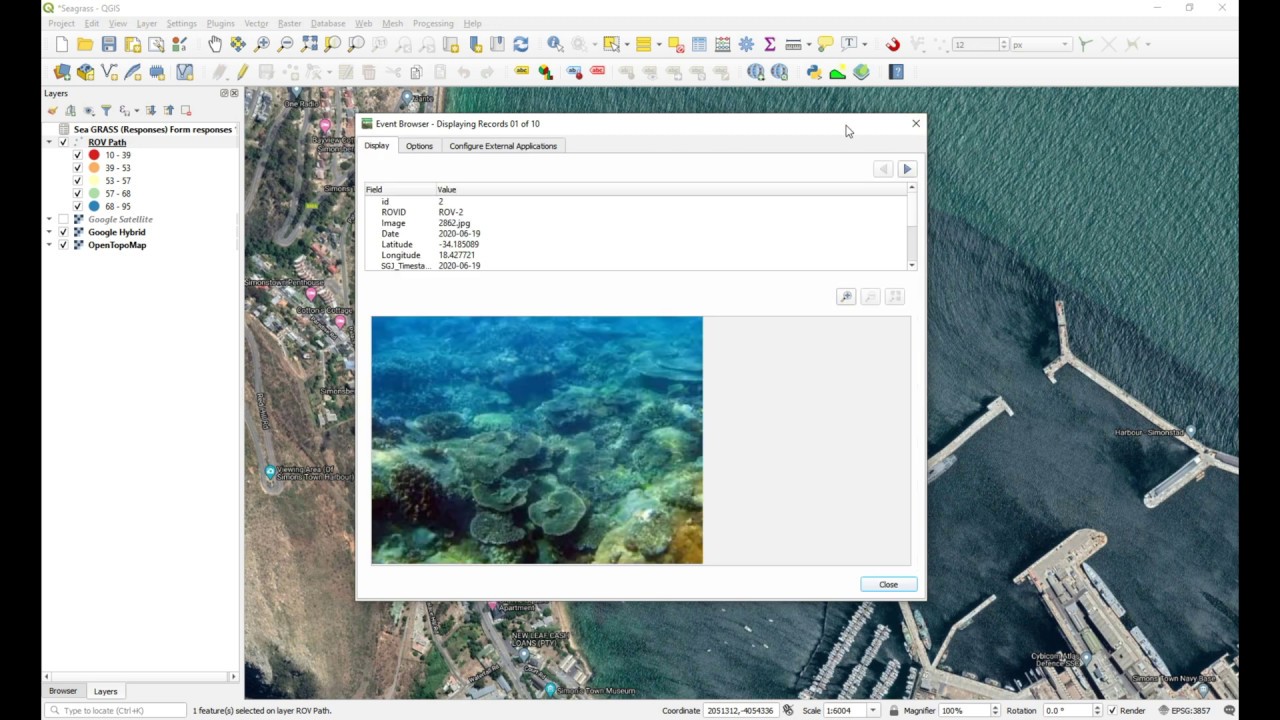Viewport: 1280px width, 720px height.
Task: Filter legend icon in Layers panel
Action: click(x=106, y=110)
